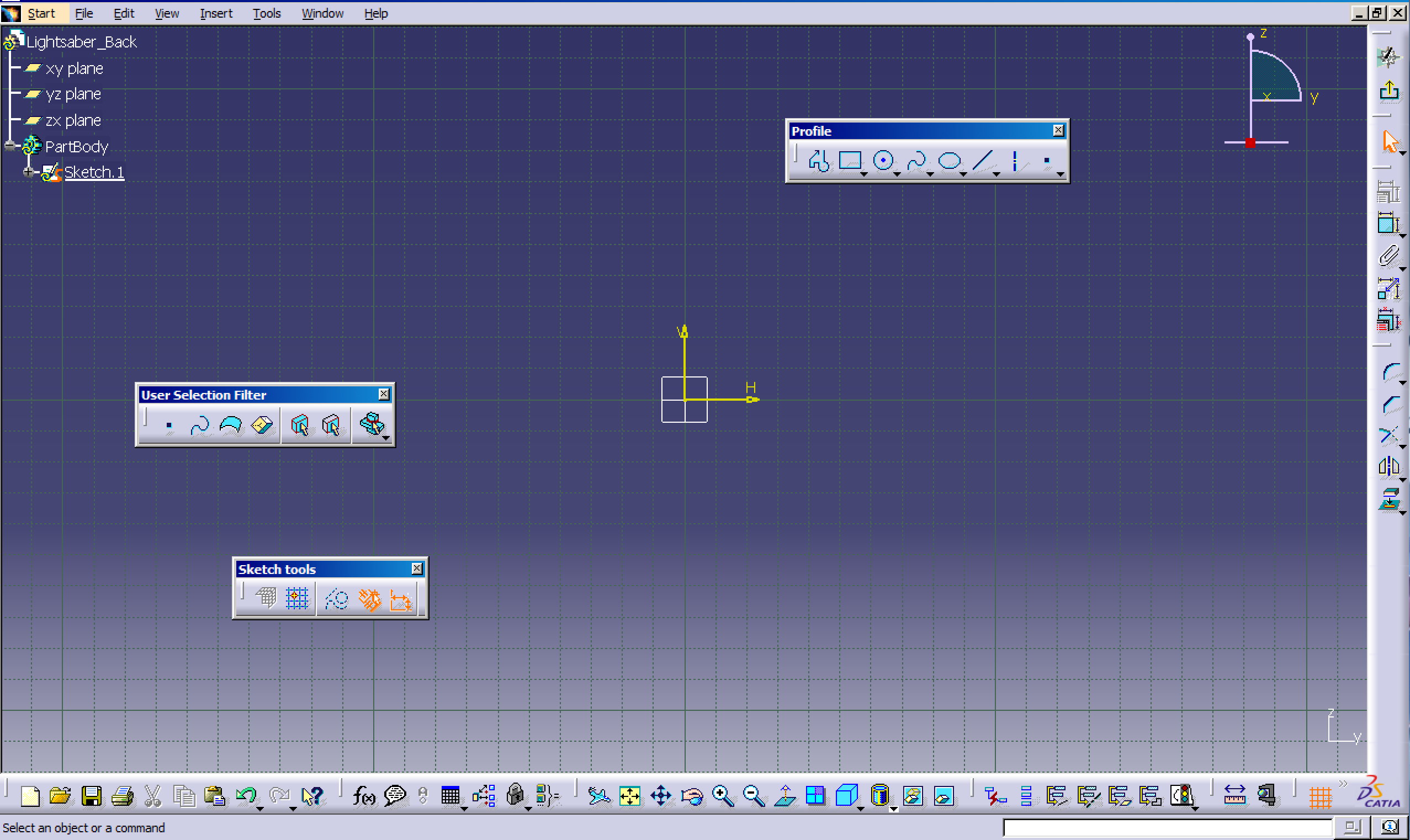The height and width of the screenshot is (840, 1410).
Task: Select the Axis tool in Profile toolbar
Action: click(x=1015, y=161)
